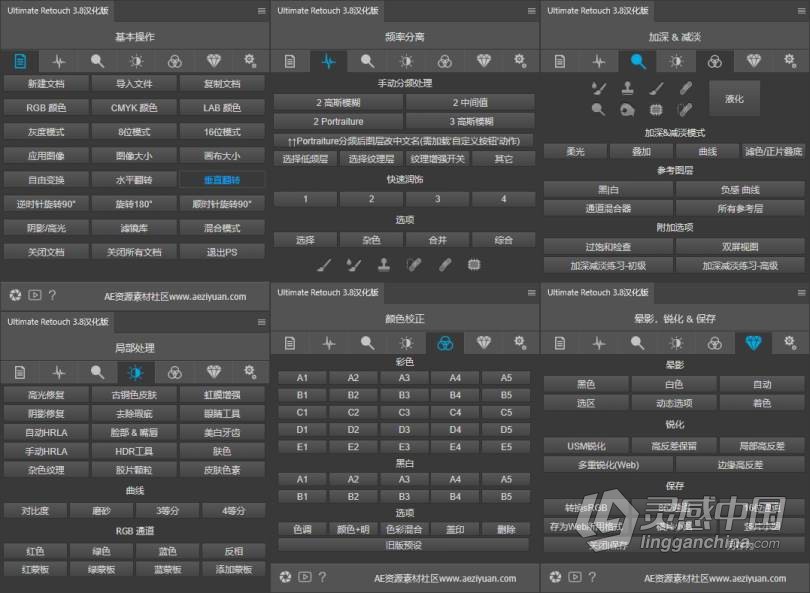Open panel menu of 加深 & 减淡 panel
This screenshot has width=810, height=593.
(801, 11)
